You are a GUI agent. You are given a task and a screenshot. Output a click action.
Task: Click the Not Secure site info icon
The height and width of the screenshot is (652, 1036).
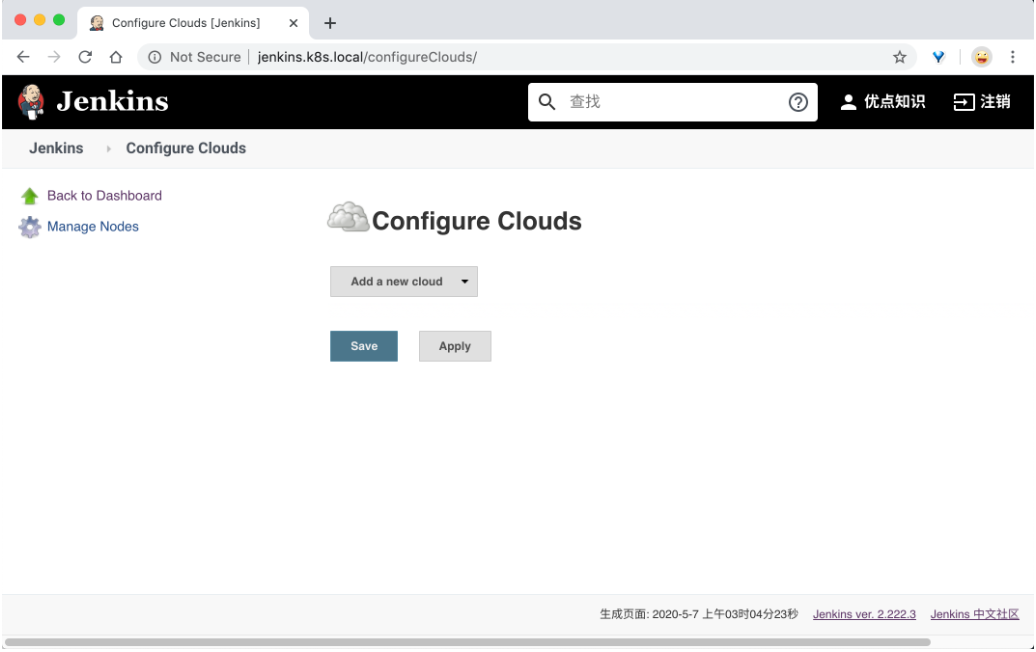point(155,57)
